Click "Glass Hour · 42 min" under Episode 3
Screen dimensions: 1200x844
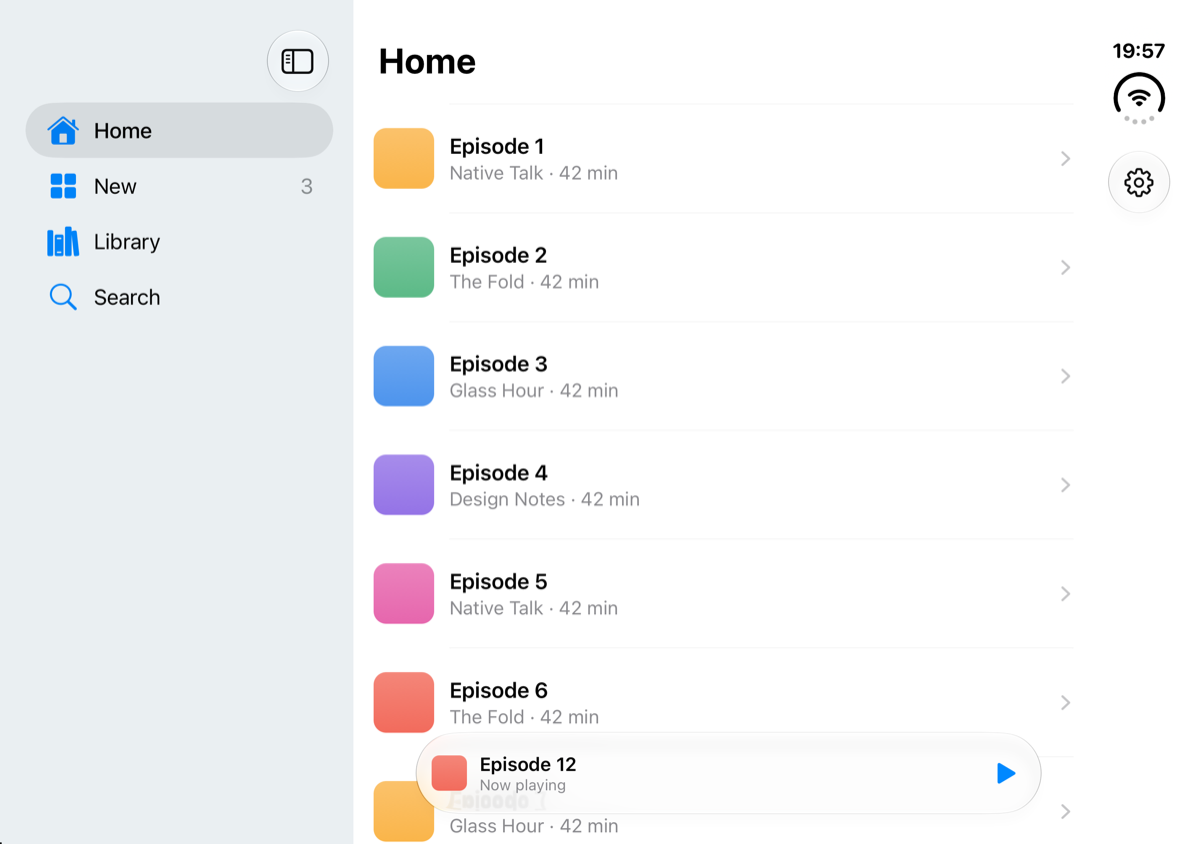534,390
